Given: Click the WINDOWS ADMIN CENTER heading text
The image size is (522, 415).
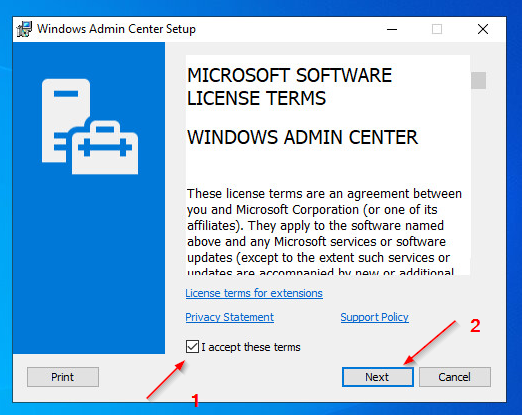Looking at the screenshot, I should coord(302,137).
